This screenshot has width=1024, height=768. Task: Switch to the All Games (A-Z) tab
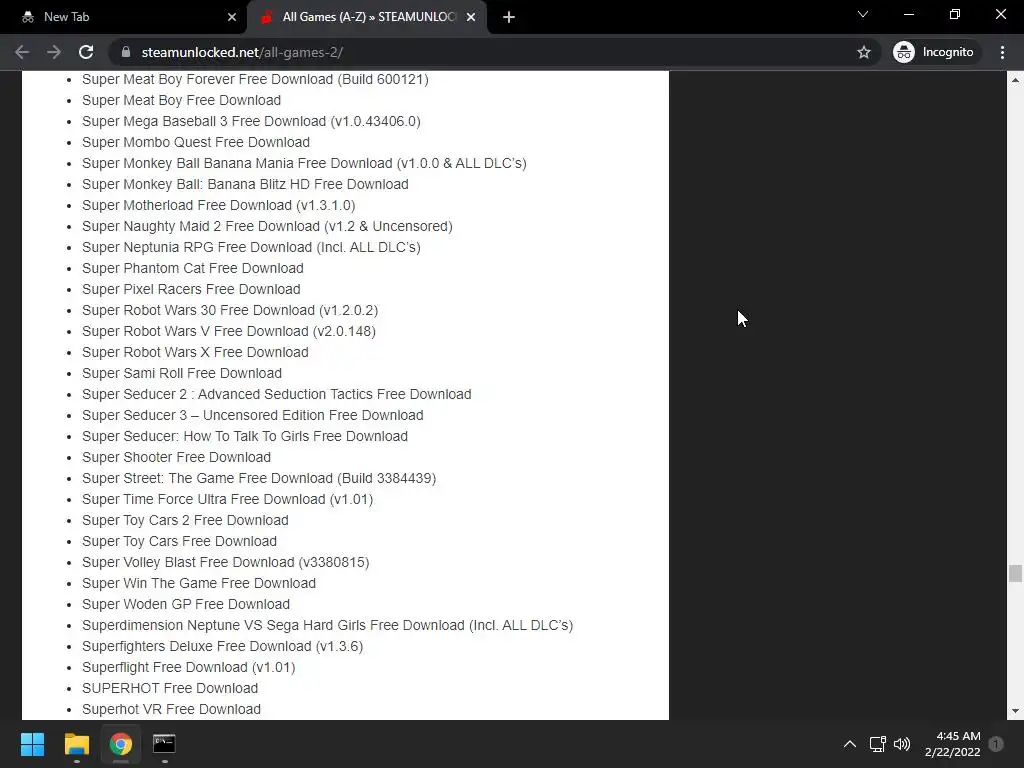(366, 18)
